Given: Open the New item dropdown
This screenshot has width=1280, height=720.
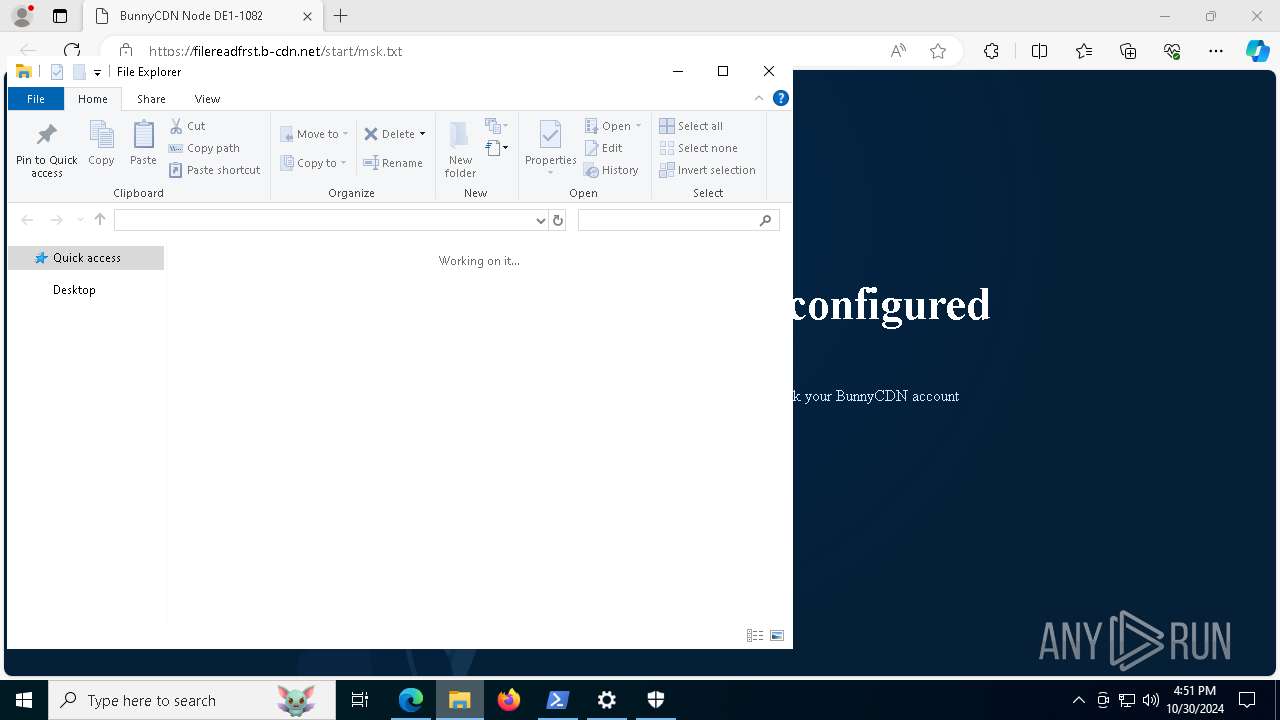Looking at the screenshot, I should point(497,126).
